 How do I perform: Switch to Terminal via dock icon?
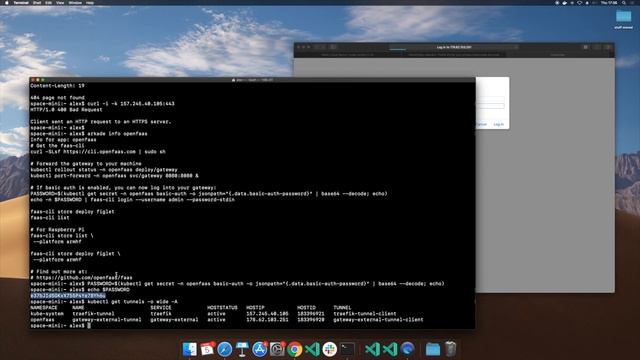coord(348,349)
